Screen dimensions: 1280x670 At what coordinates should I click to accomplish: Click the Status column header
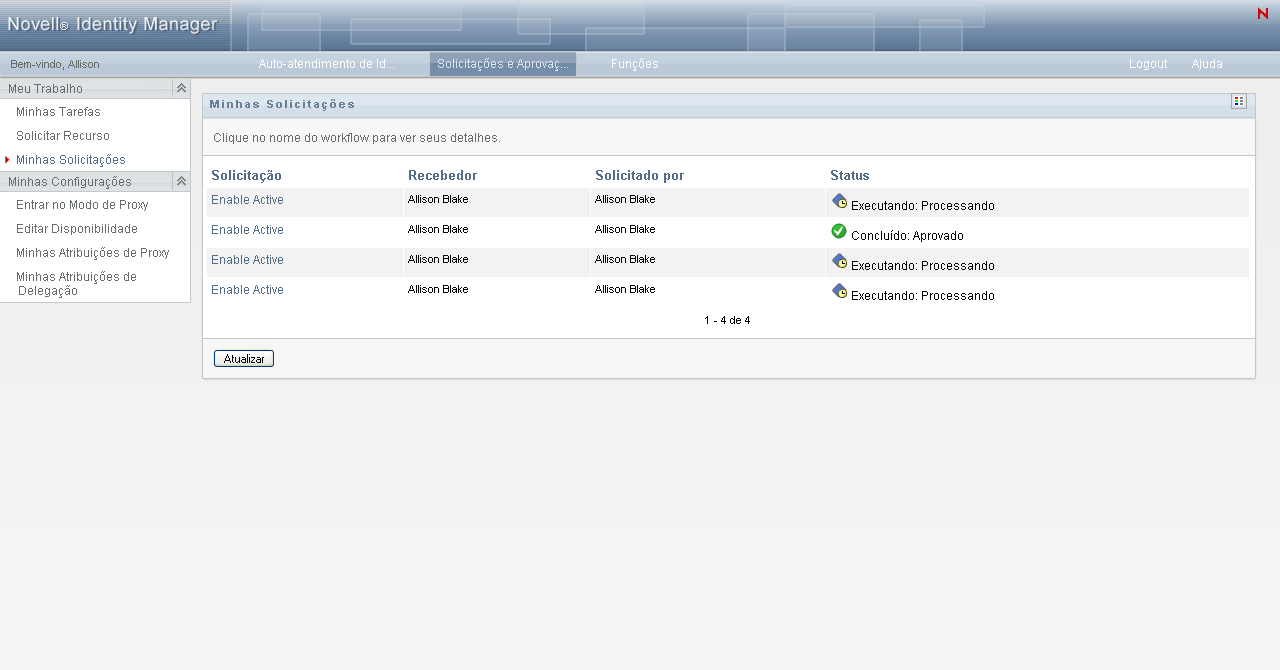click(850, 176)
